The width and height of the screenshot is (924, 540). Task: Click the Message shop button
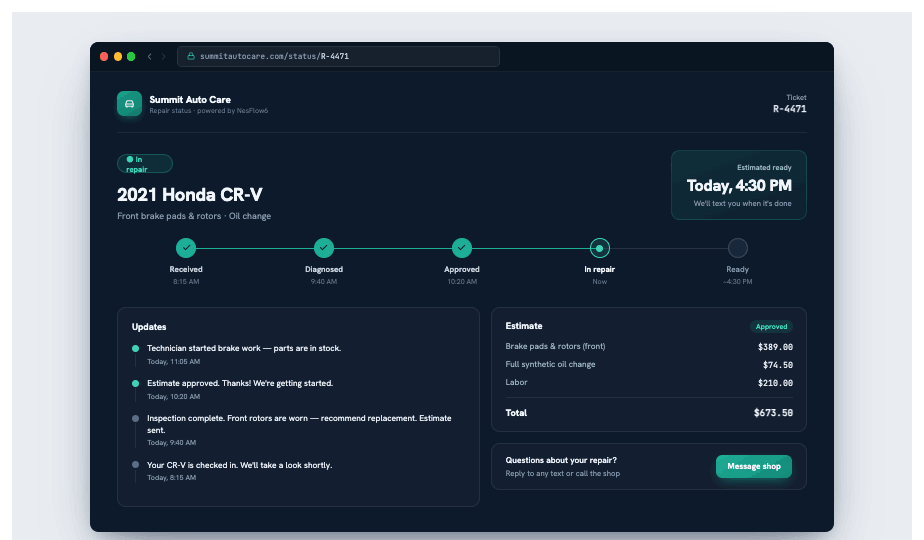pos(754,466)
